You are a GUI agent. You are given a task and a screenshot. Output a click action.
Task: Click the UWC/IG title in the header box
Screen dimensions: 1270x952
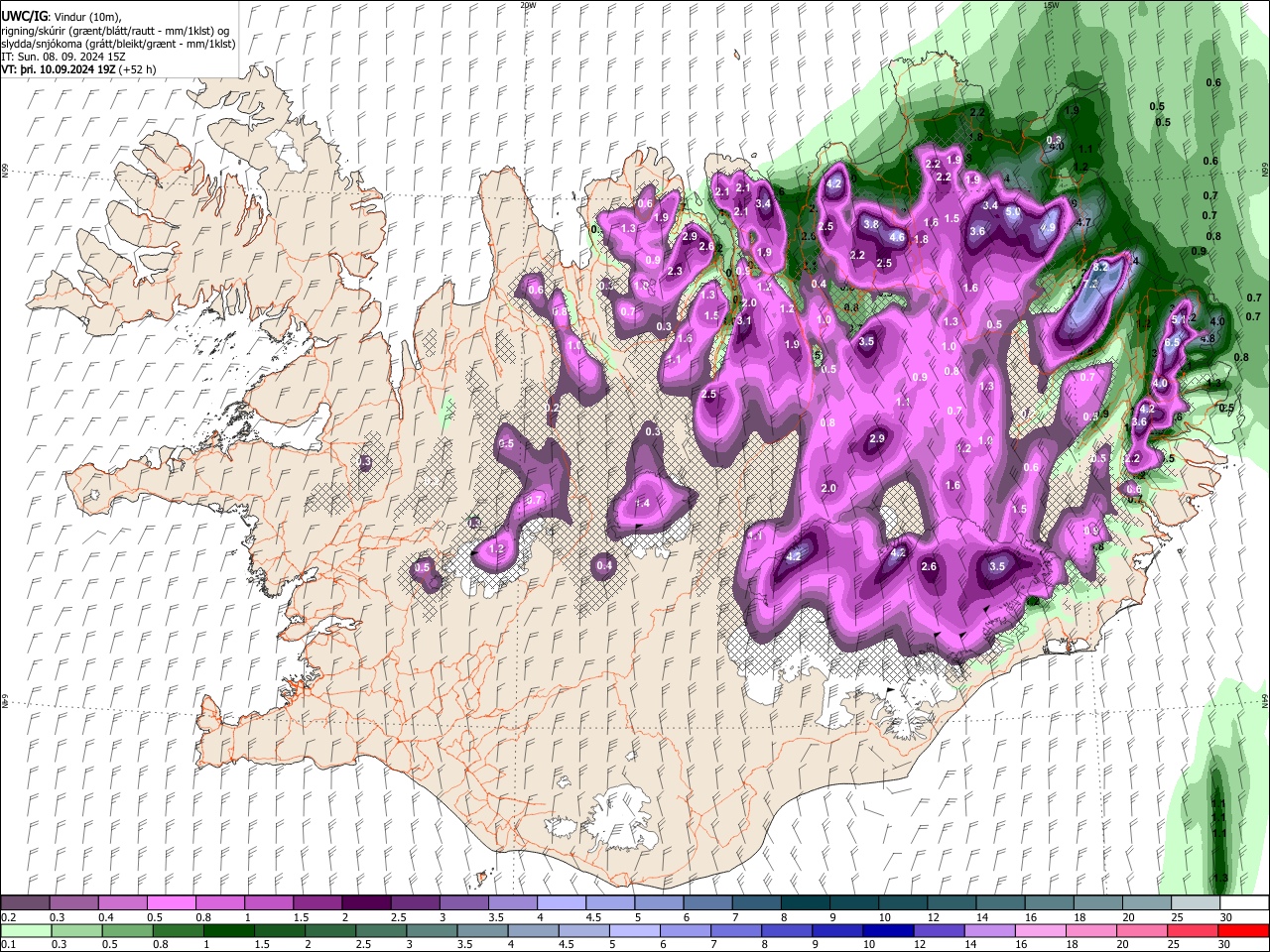[23, 16]
